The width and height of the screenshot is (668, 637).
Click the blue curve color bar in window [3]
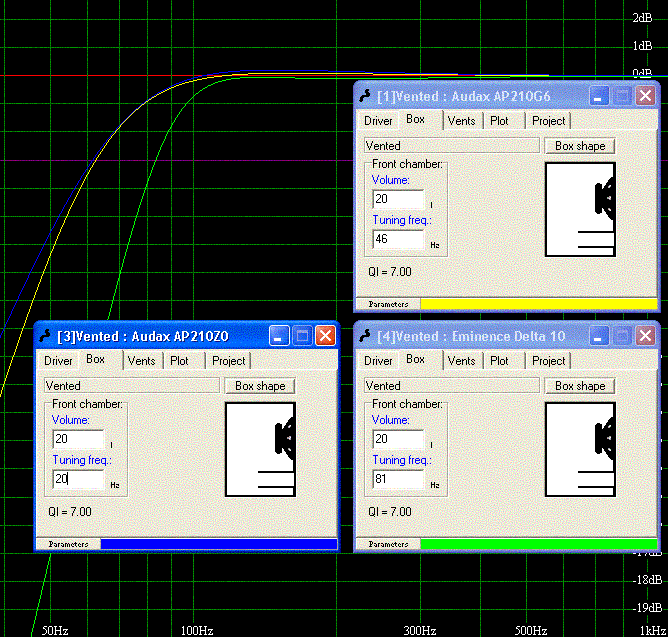click(x=219, y=544)
